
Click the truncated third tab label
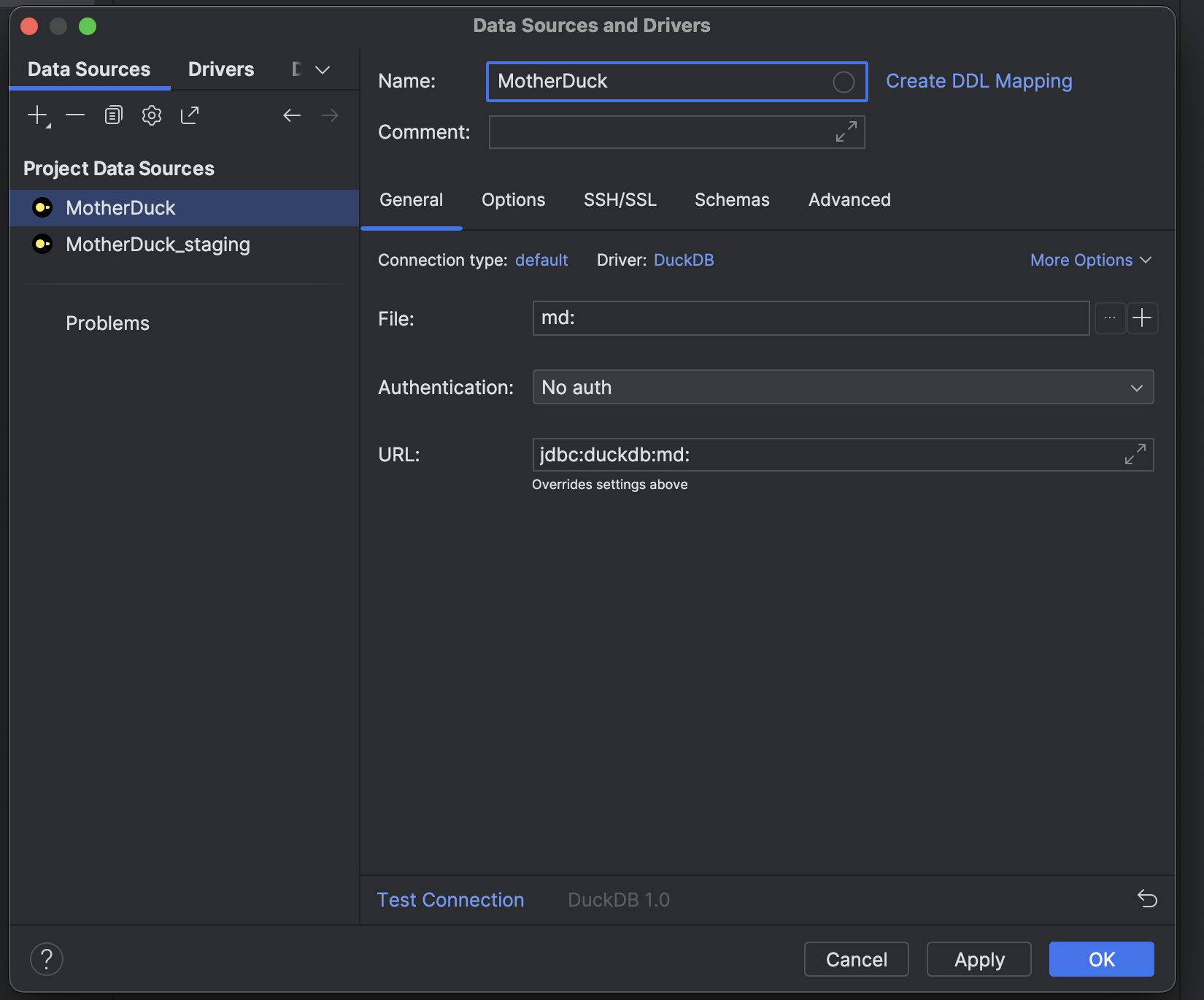coord(297,69)
